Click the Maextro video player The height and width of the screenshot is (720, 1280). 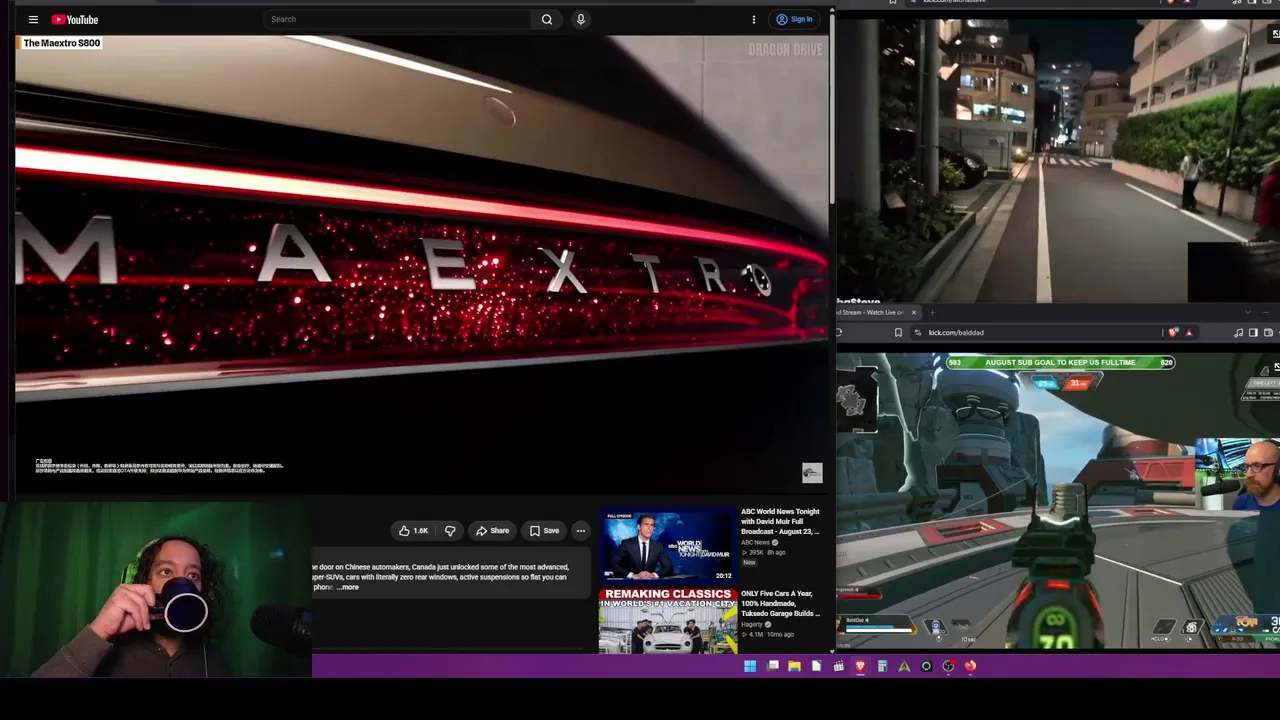coord(422,263)
